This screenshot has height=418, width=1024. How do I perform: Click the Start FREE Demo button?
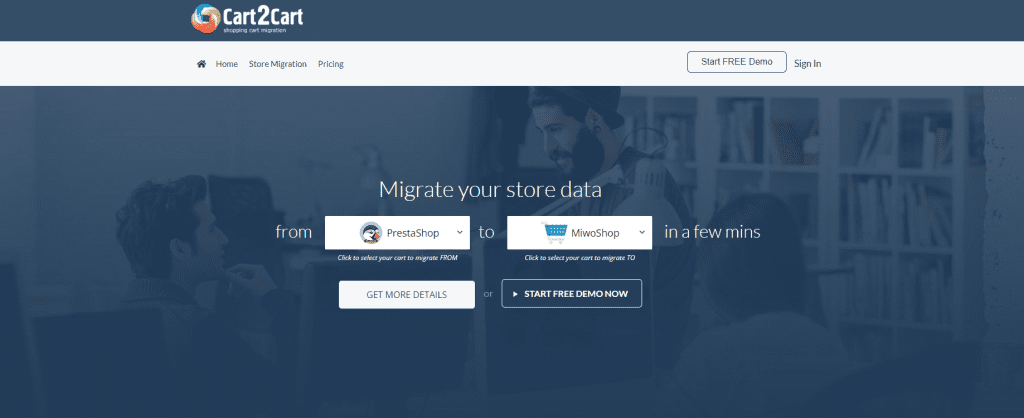point(737,62)
